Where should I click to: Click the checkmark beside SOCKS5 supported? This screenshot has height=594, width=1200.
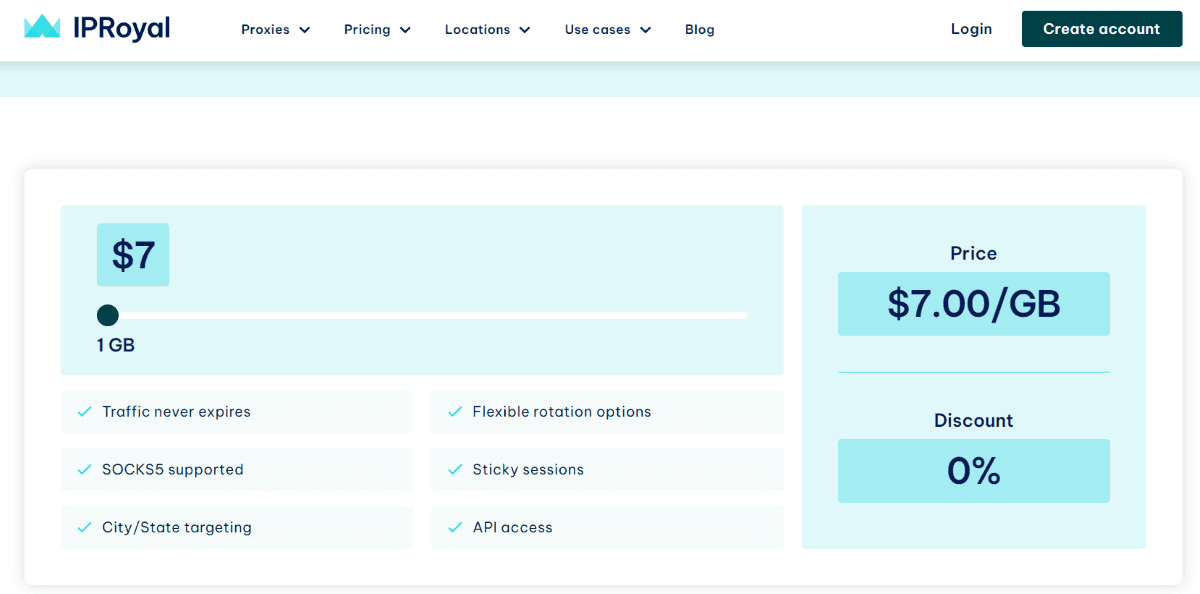[x=85, y=470]
